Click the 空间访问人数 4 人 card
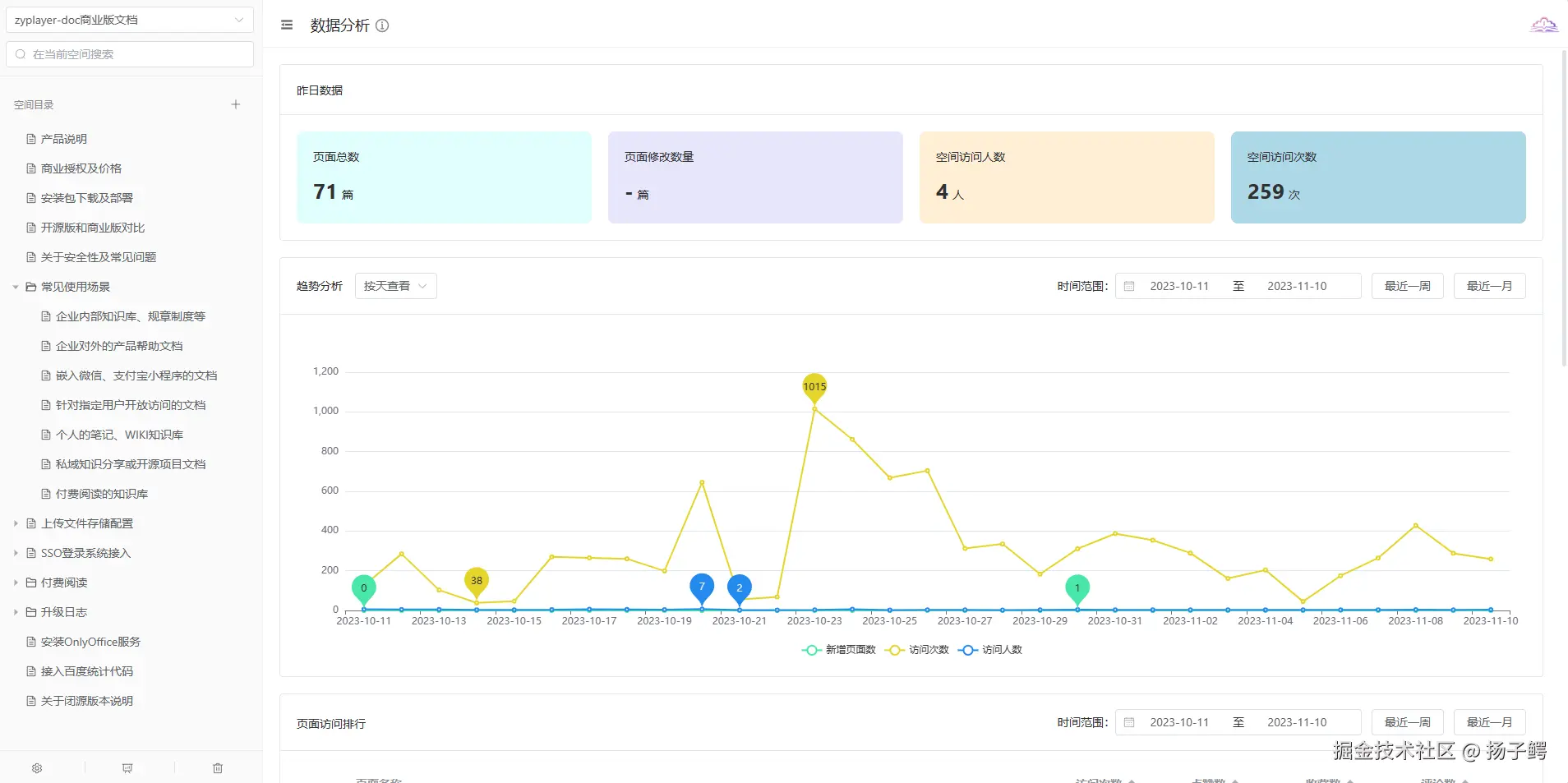 coord(1067,177)
